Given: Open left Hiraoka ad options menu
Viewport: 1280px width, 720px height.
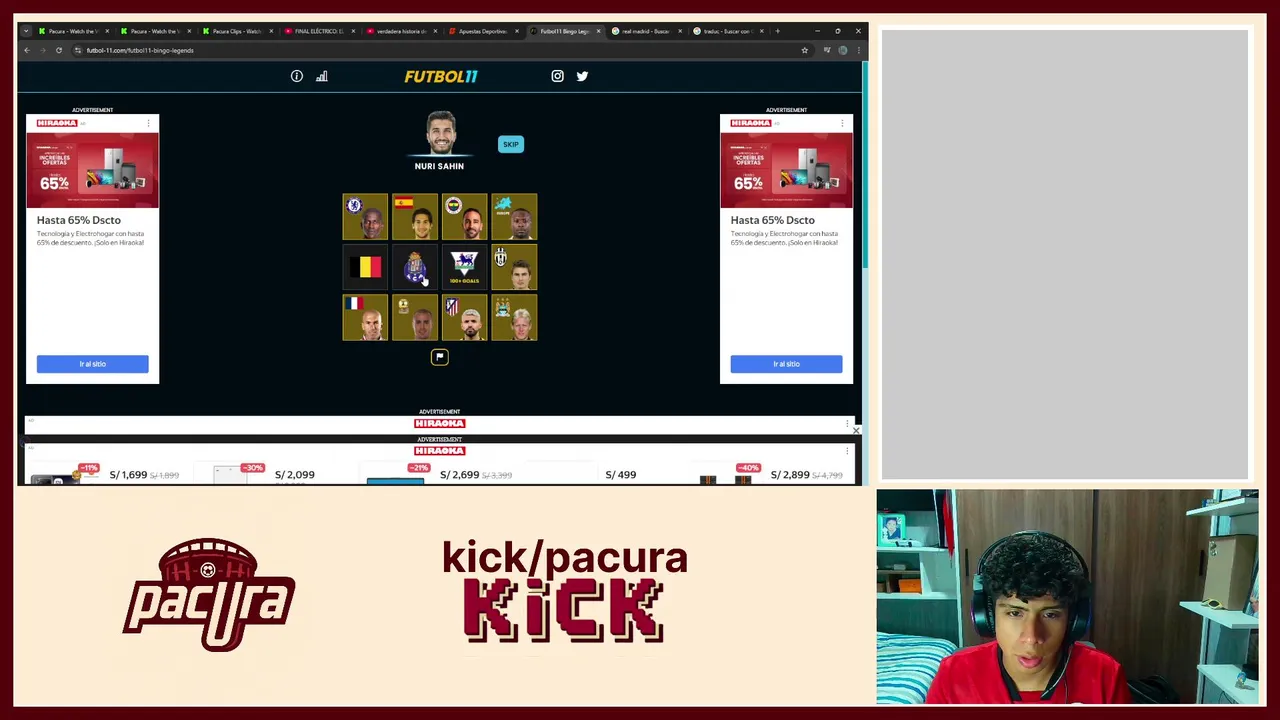Looking at the screenshot, I should 149,123.
